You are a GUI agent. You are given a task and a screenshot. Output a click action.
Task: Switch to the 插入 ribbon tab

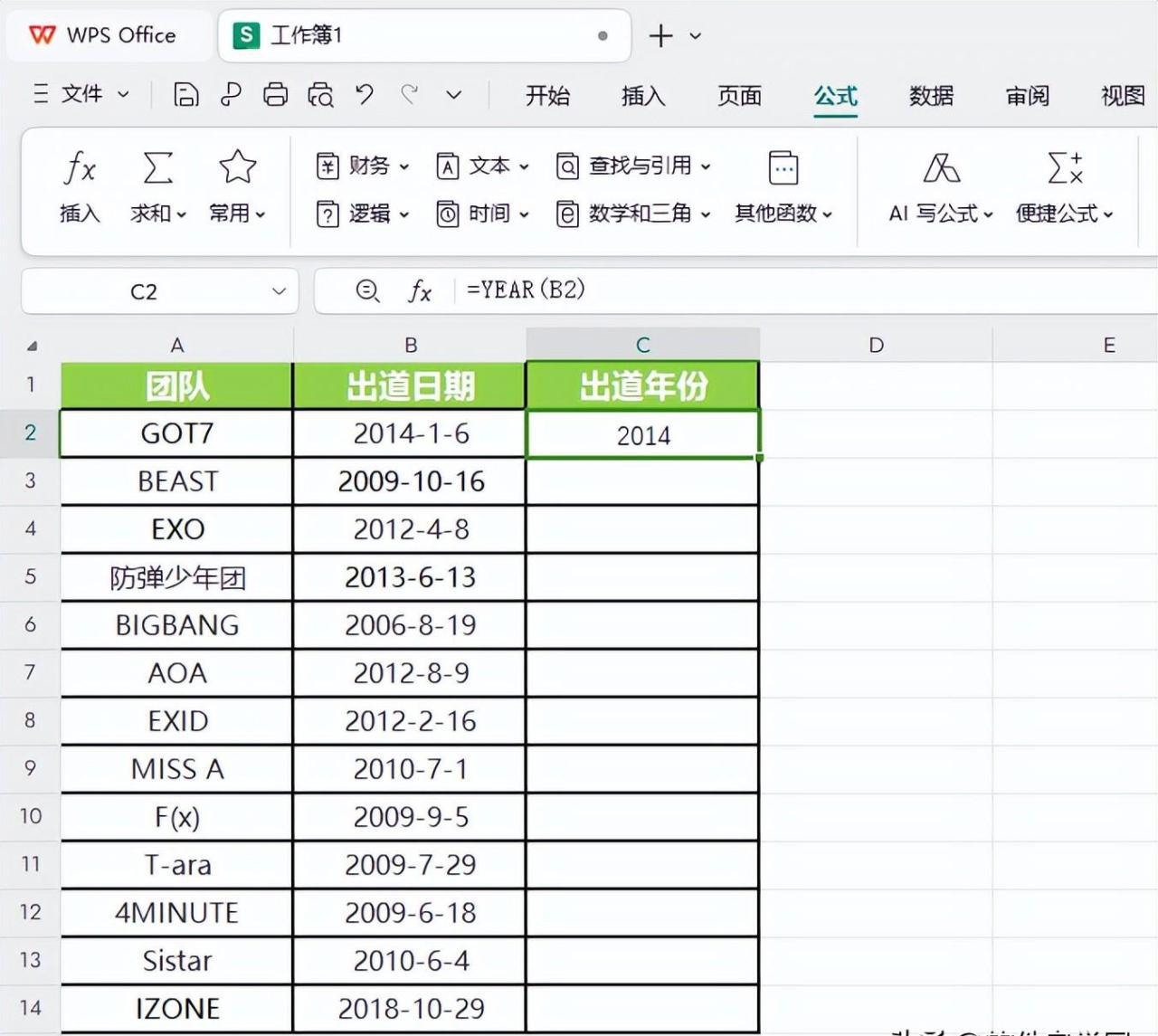tap(643, 95)
